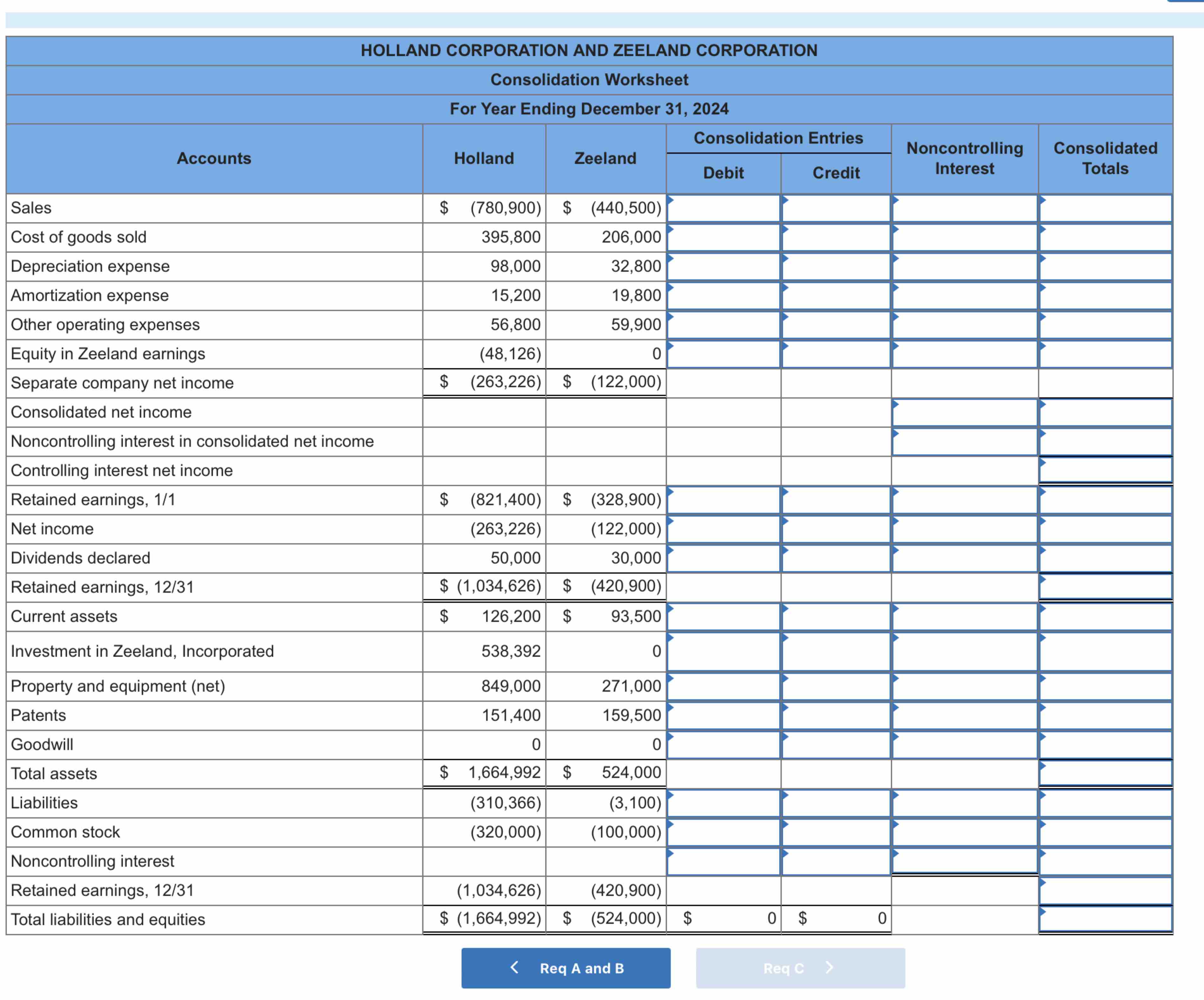
Task: Select Noncontrolling interest in consolidated net income NCI cell
Action: pos(964,442)
